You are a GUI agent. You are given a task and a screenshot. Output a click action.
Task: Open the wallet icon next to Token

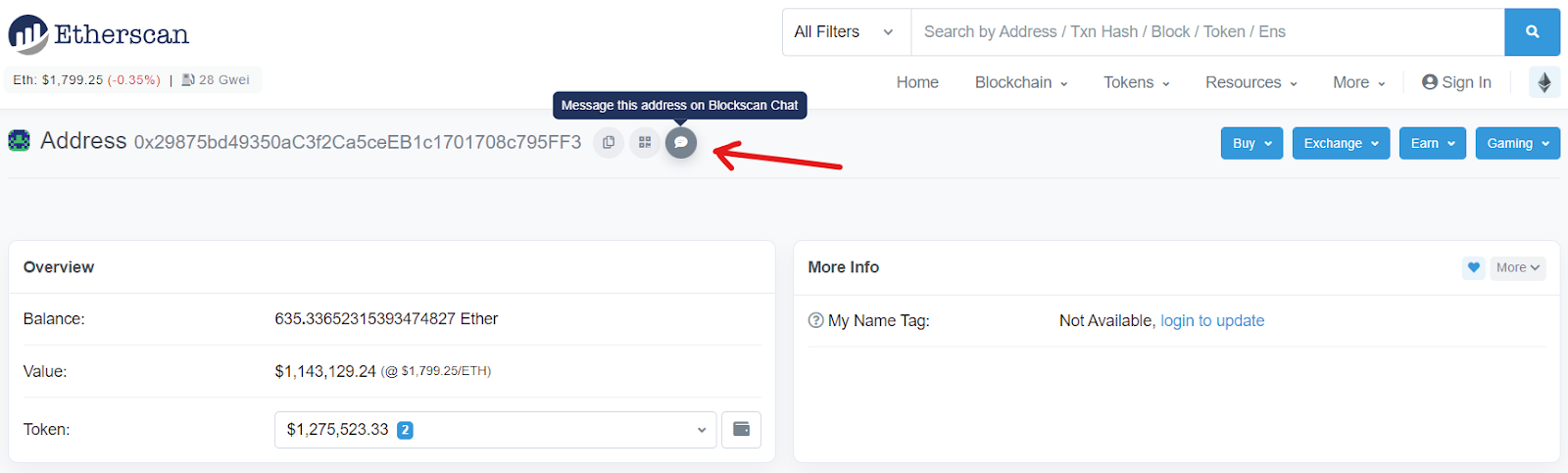(x=741, y=430)
